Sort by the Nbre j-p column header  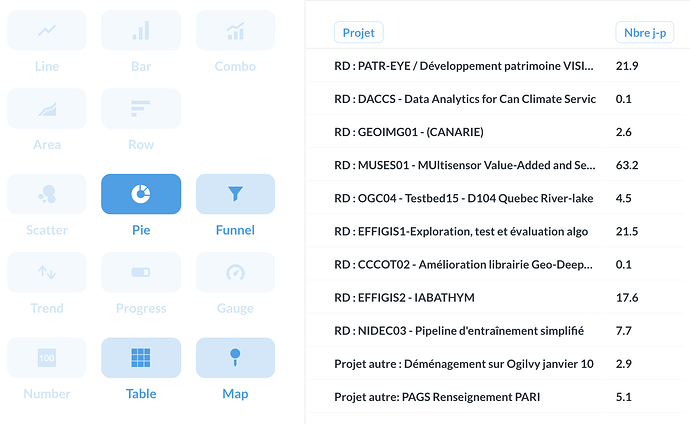[x=645, y=33]
